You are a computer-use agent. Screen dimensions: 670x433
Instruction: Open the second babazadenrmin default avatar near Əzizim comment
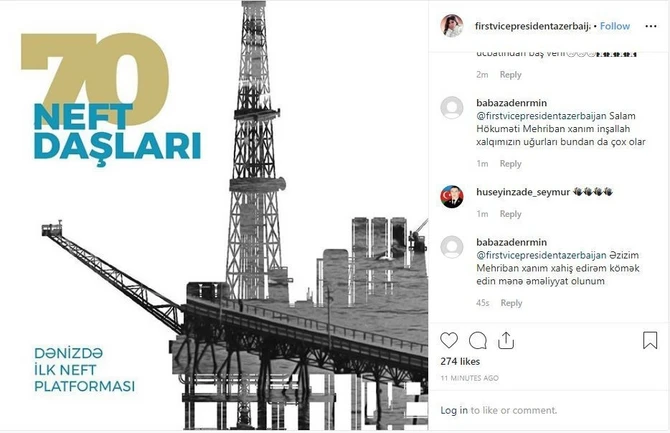click(452, 247)
